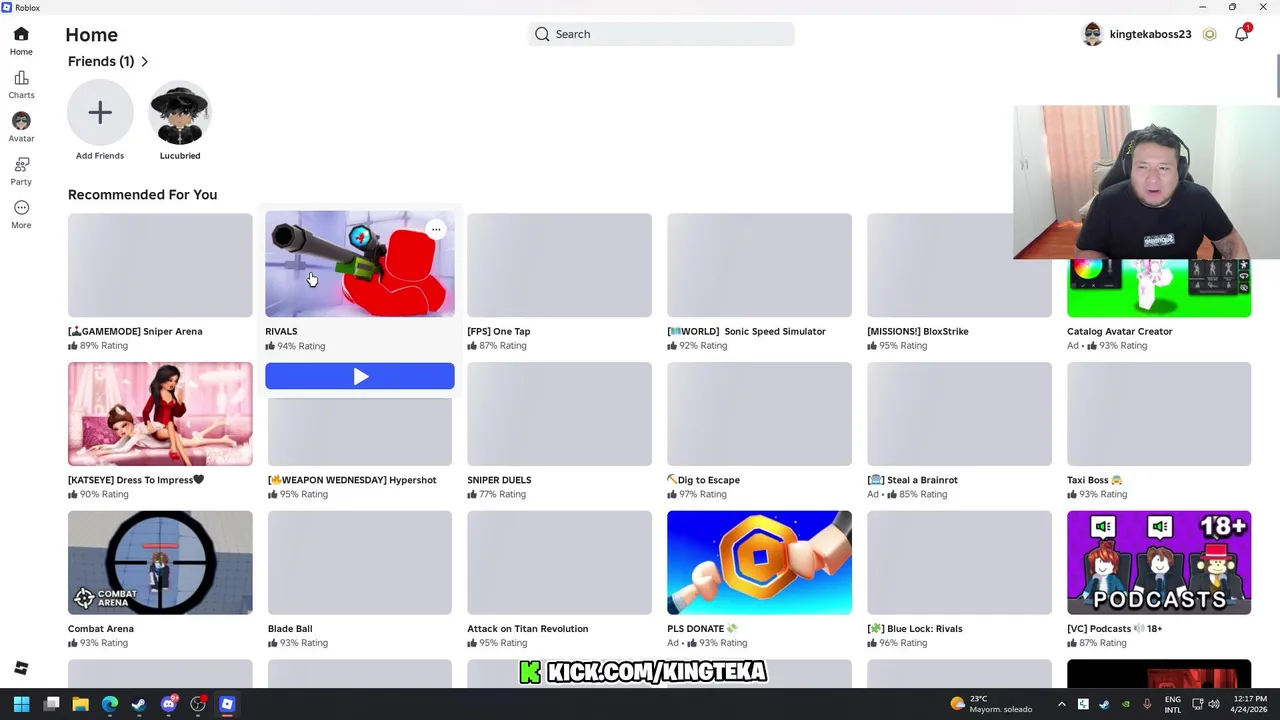Click the page vertical scrollbar
Screen dimensions: 1280x720
click(1276, 76)
